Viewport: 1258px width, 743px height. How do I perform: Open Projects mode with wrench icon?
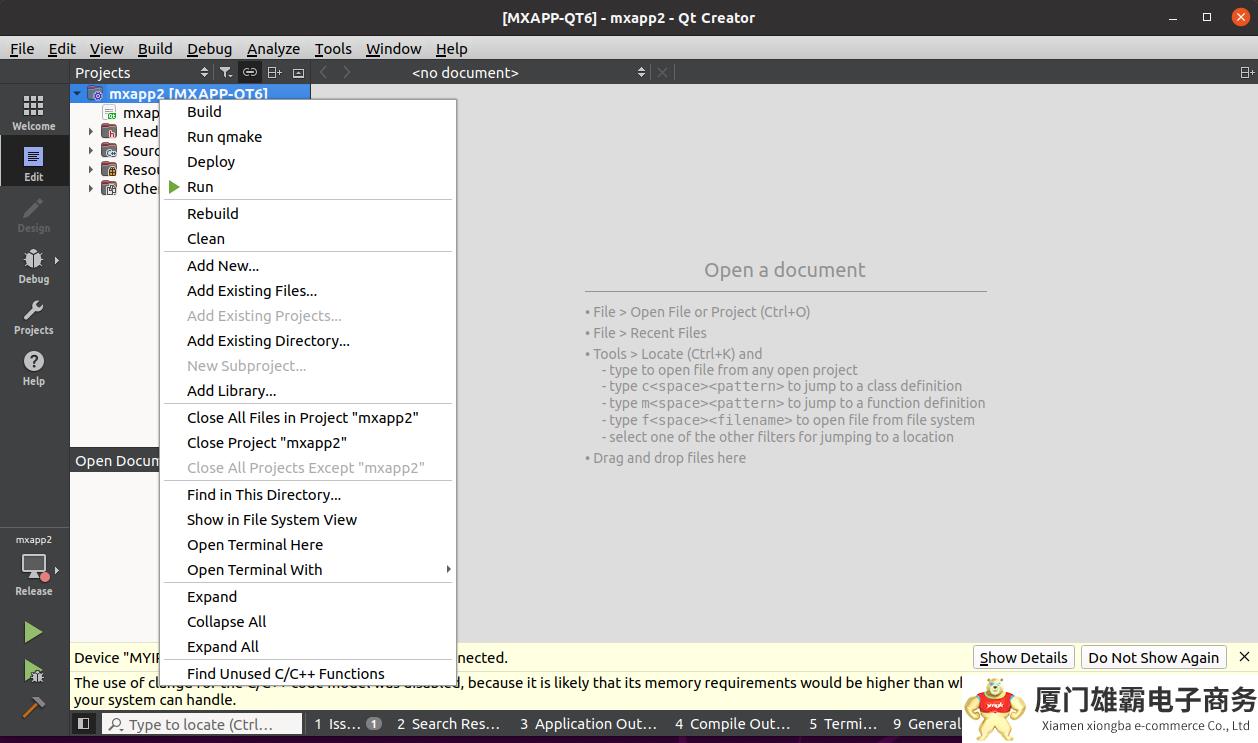[x=33, y=317]
